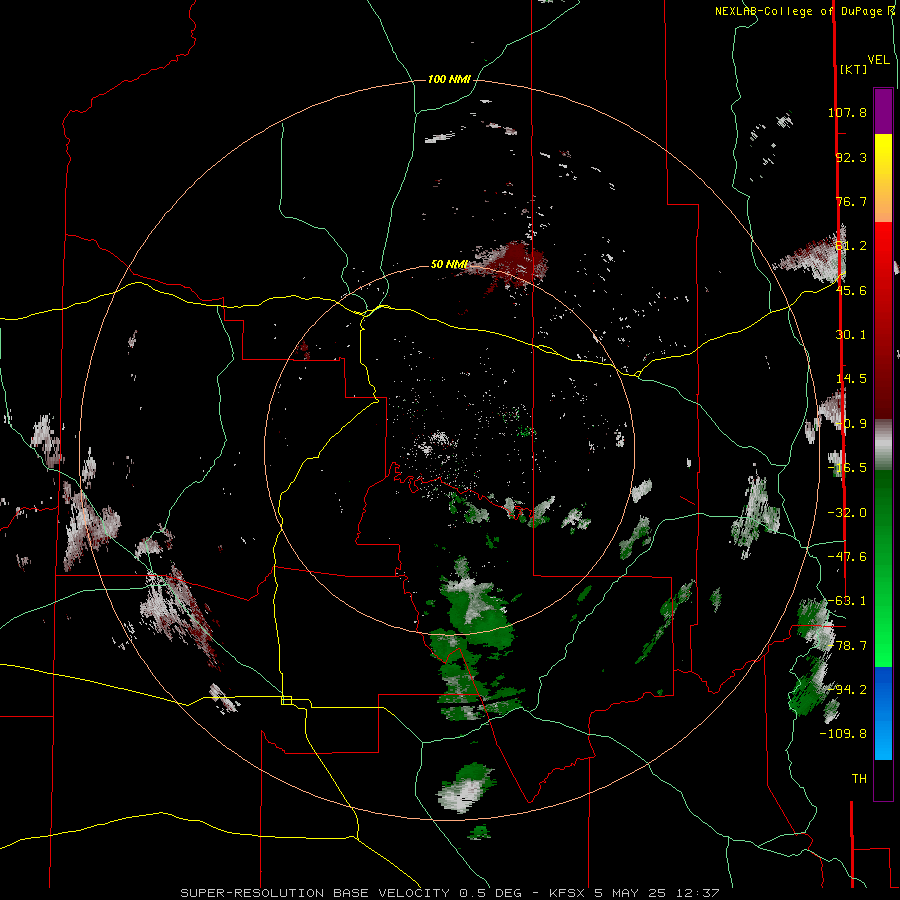900x900 pixels.
Task: Click the 100 NMI range ring label
Action: click(449, 79)
